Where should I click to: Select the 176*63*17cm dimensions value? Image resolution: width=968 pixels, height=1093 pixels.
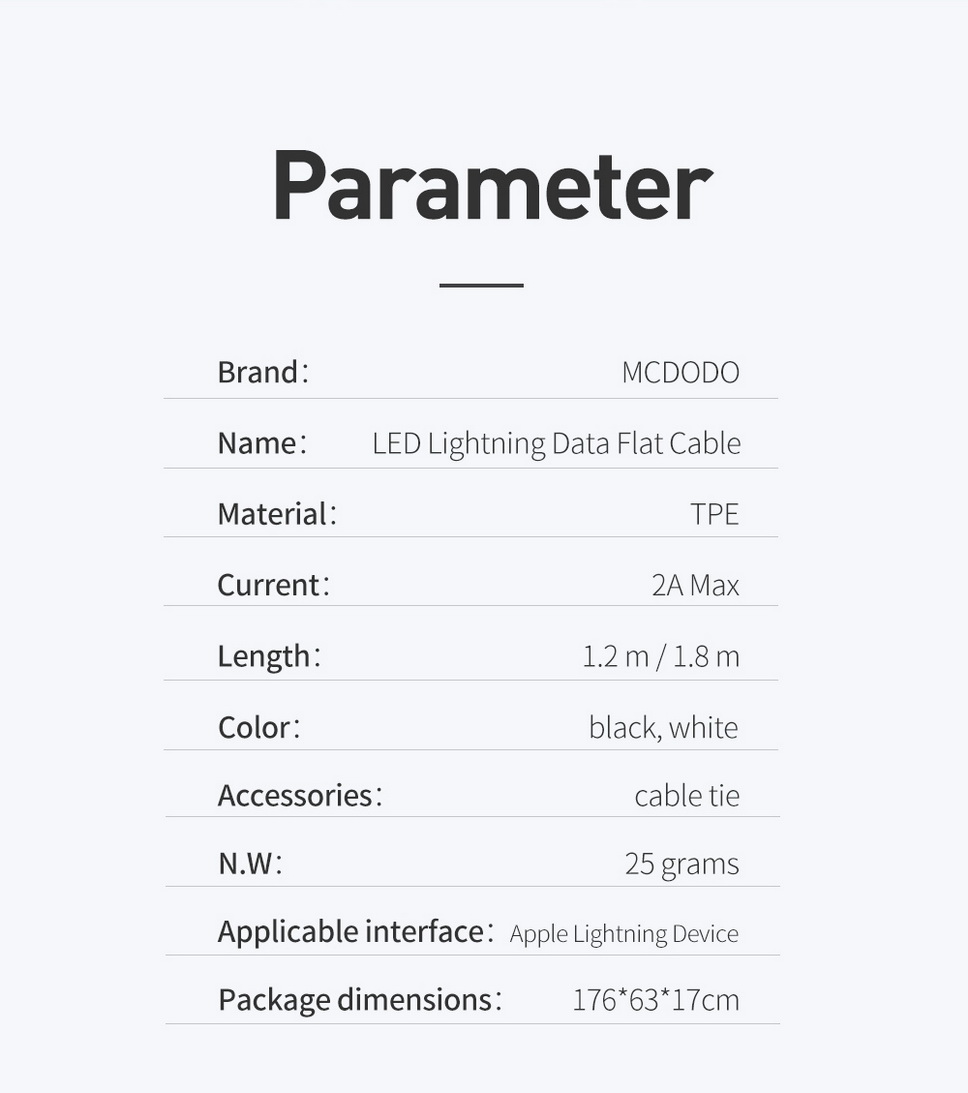[x=655, y=1000]
